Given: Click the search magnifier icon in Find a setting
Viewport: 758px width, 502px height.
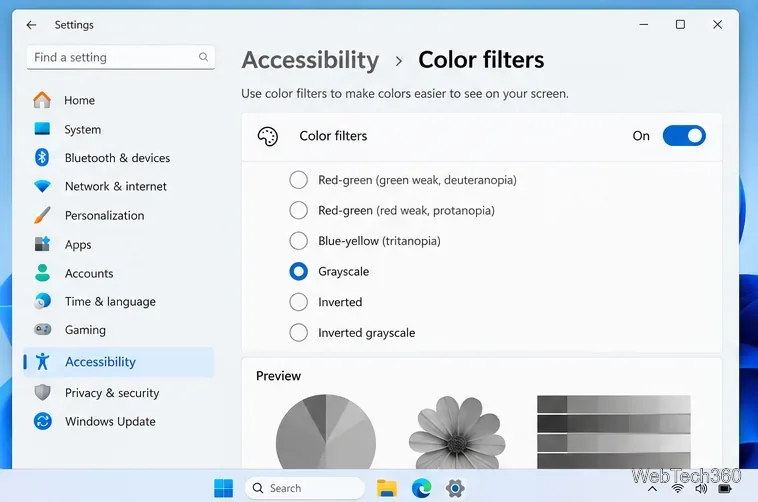Looking at the screenshot, I should (204, 57).
